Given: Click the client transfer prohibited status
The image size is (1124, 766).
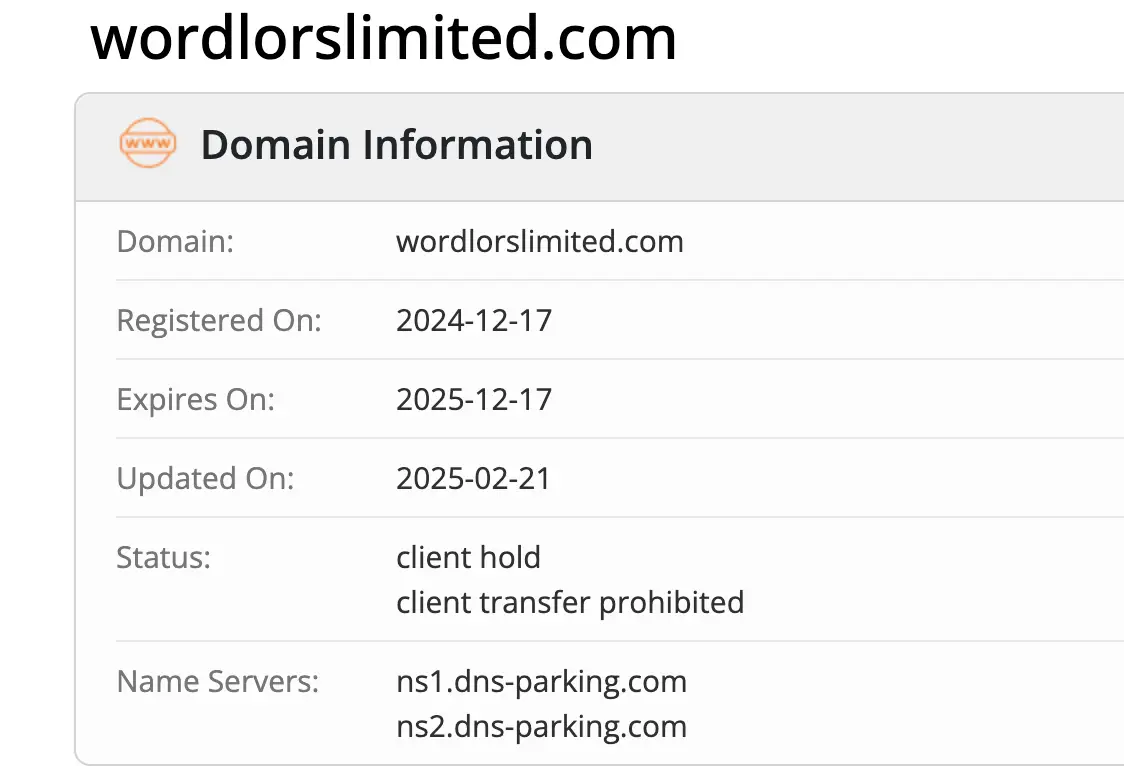Looking at the screenshot, I should pos(570,603).
